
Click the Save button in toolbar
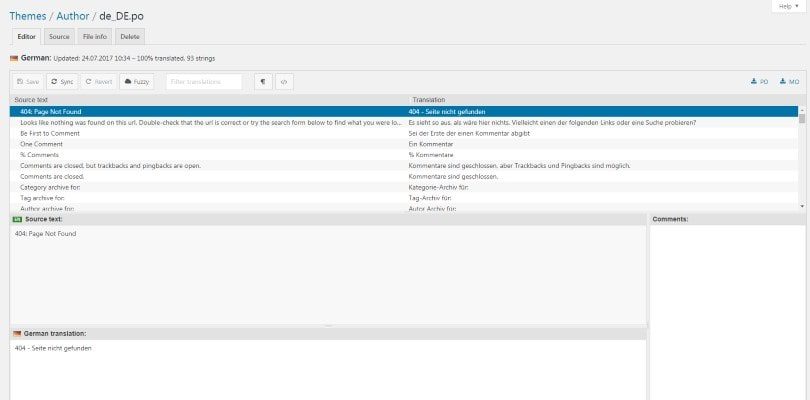pyautogui.click(x=28, y=82)
